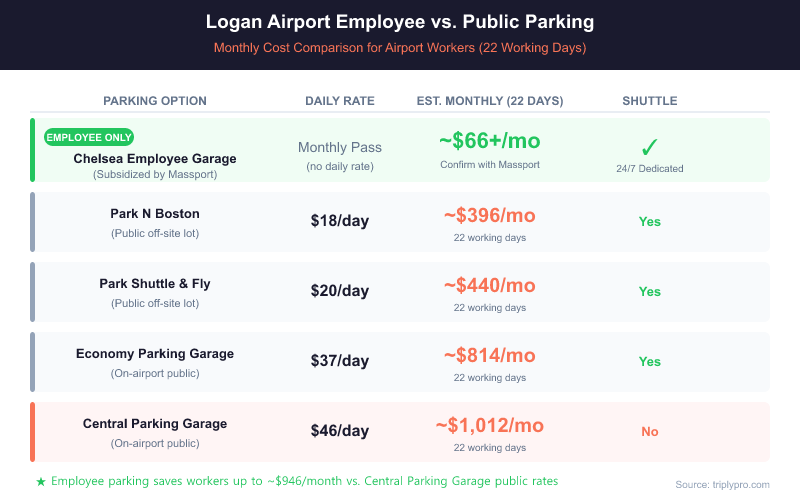Select the Park N Boston row title

click(155, 213)
